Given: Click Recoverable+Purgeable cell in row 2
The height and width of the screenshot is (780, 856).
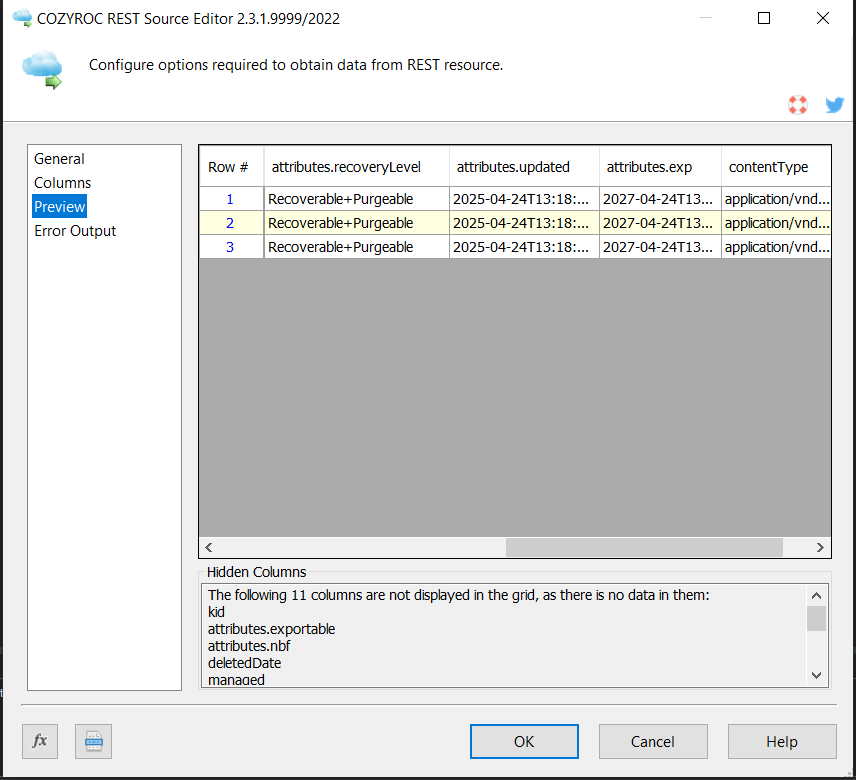Looking at the screenshot, I should [x=356, y=223].
